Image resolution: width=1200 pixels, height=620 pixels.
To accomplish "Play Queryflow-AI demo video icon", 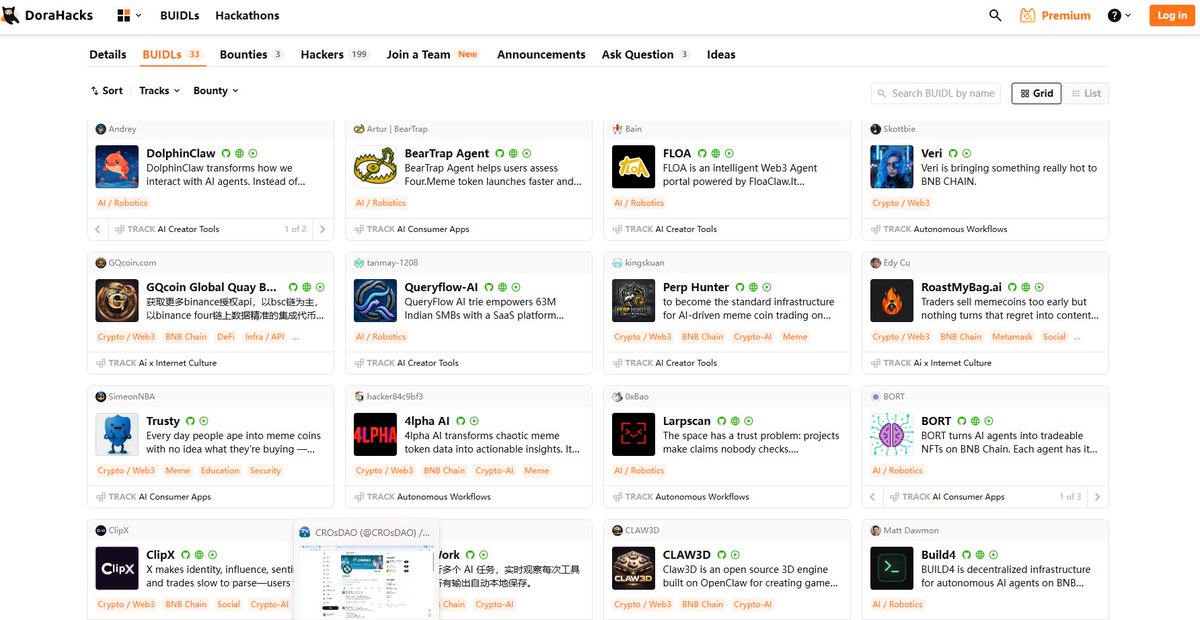I will pos(516,287).
